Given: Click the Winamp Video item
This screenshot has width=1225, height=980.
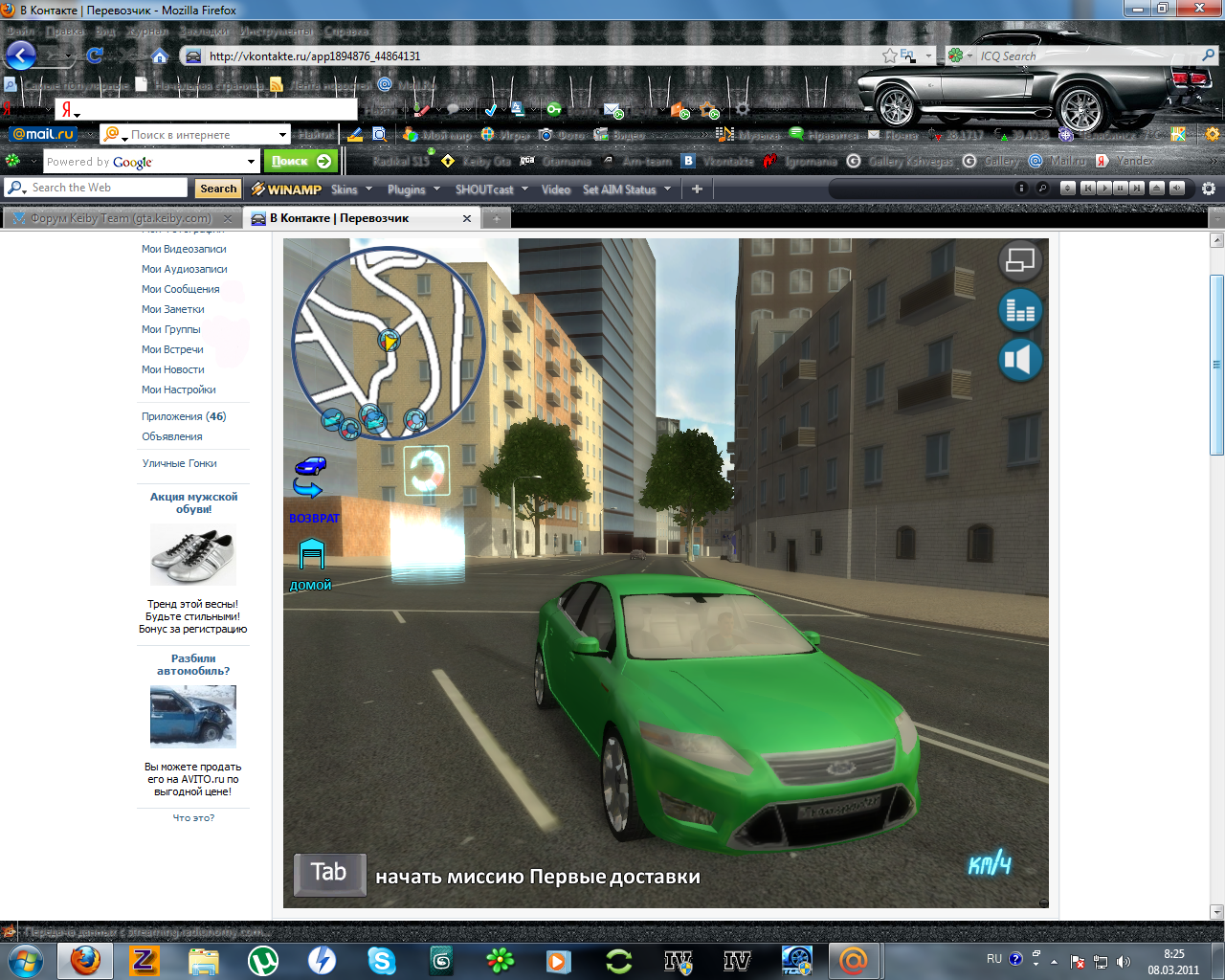Looking at the screenshot, I should coord(555,189).
